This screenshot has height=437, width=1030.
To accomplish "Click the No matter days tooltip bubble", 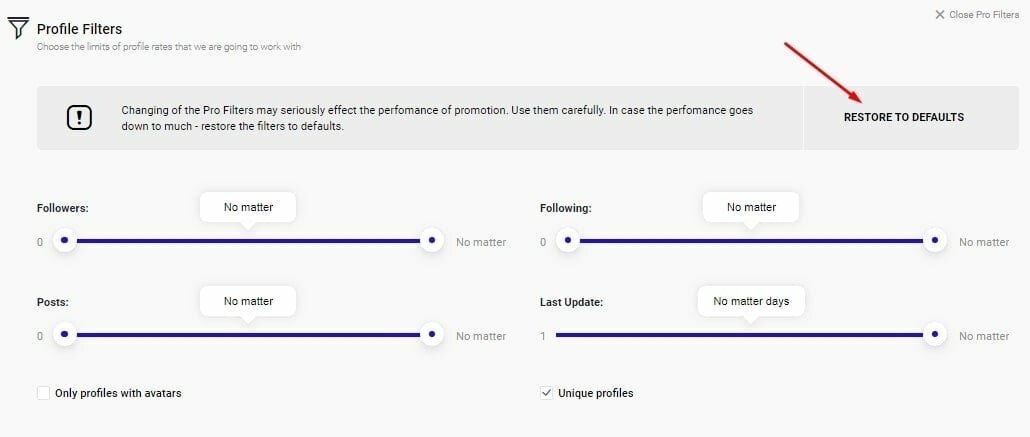I will [751, 301].
